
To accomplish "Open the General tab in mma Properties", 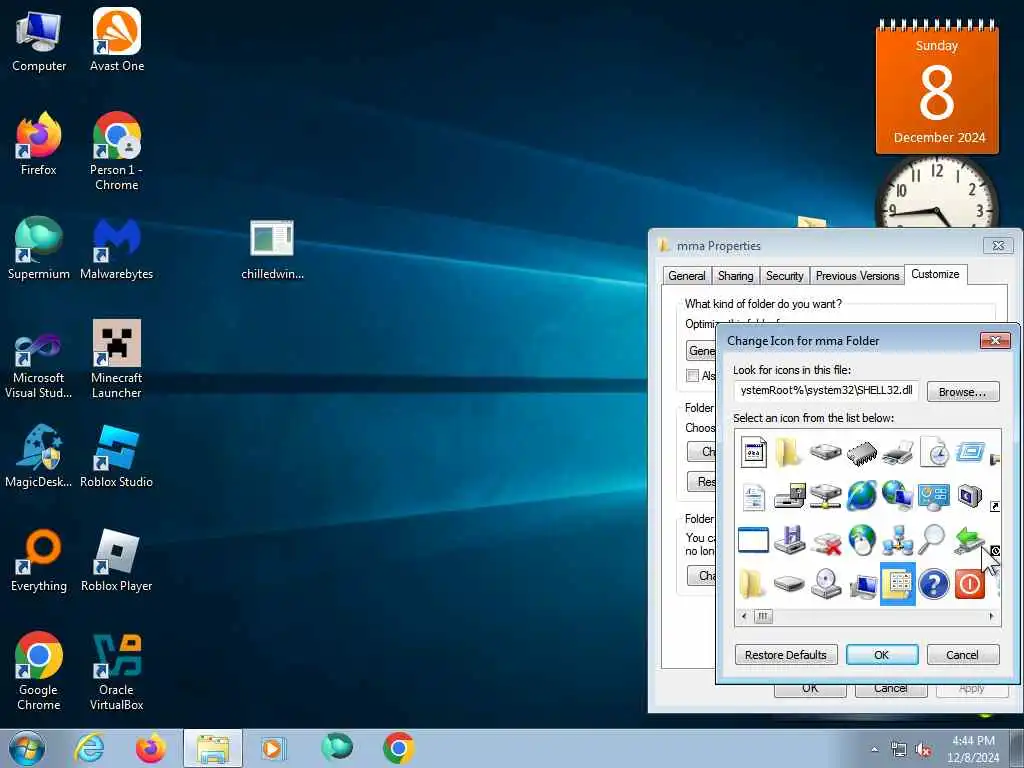I will click(686, 276).
